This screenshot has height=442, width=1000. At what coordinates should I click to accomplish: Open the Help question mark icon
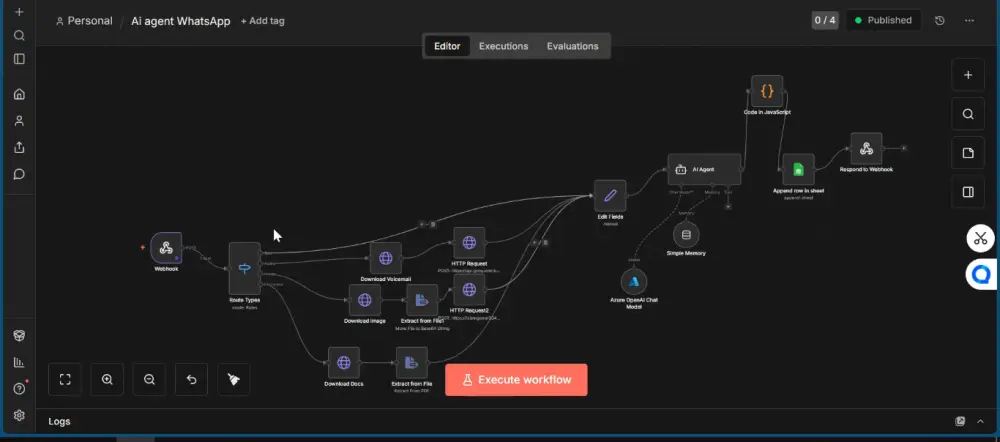point(19,388)
